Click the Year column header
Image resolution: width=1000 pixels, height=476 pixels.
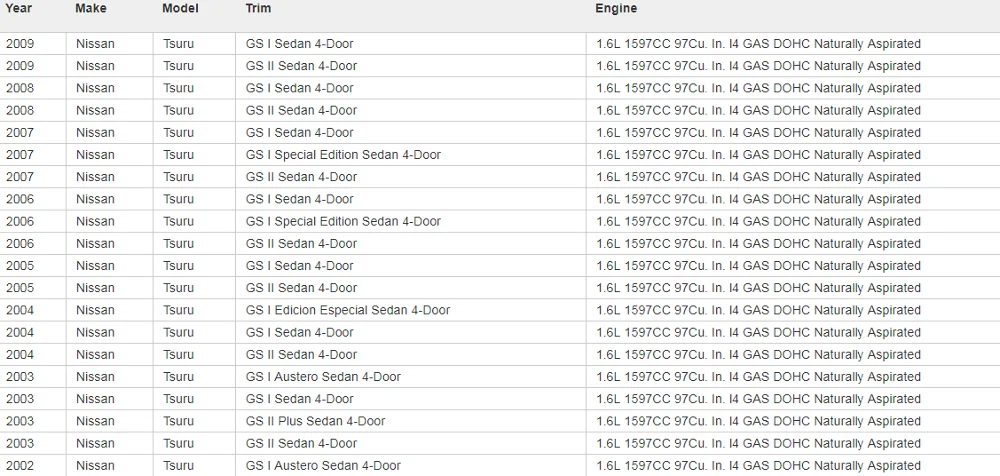[19, 9]
